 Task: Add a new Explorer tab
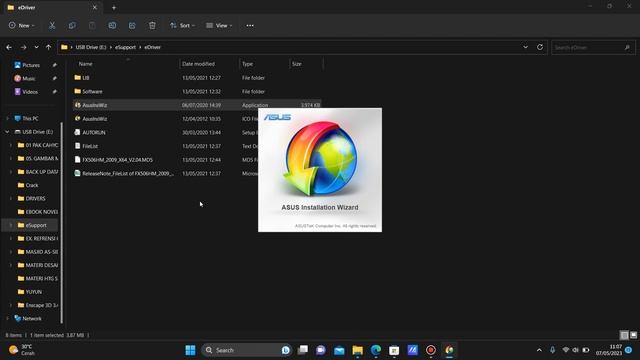click(x=114, y=7)
